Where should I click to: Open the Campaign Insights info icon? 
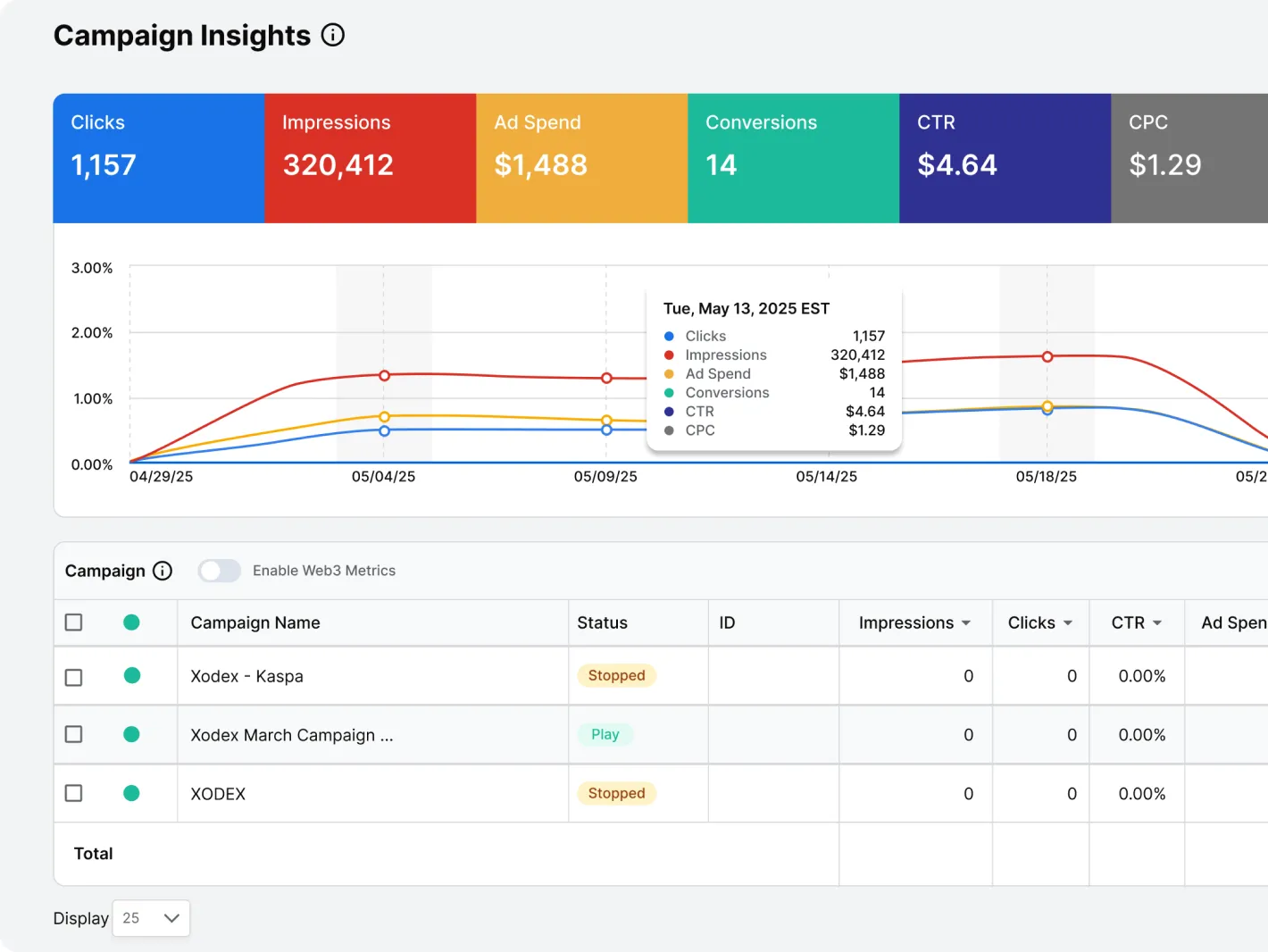click(x=332, y=35)
